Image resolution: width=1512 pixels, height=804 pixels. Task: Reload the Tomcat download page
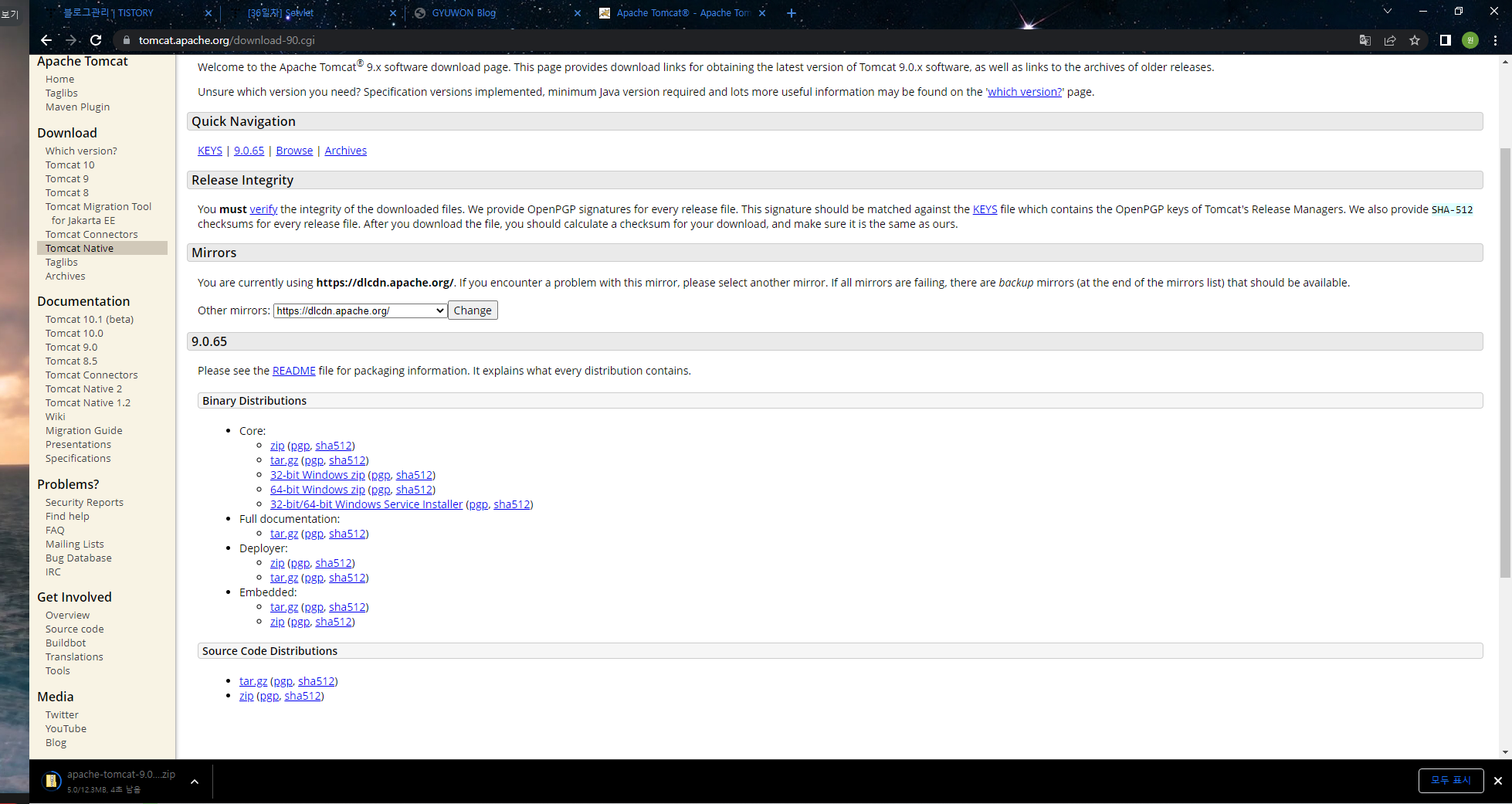click(96, 40)
